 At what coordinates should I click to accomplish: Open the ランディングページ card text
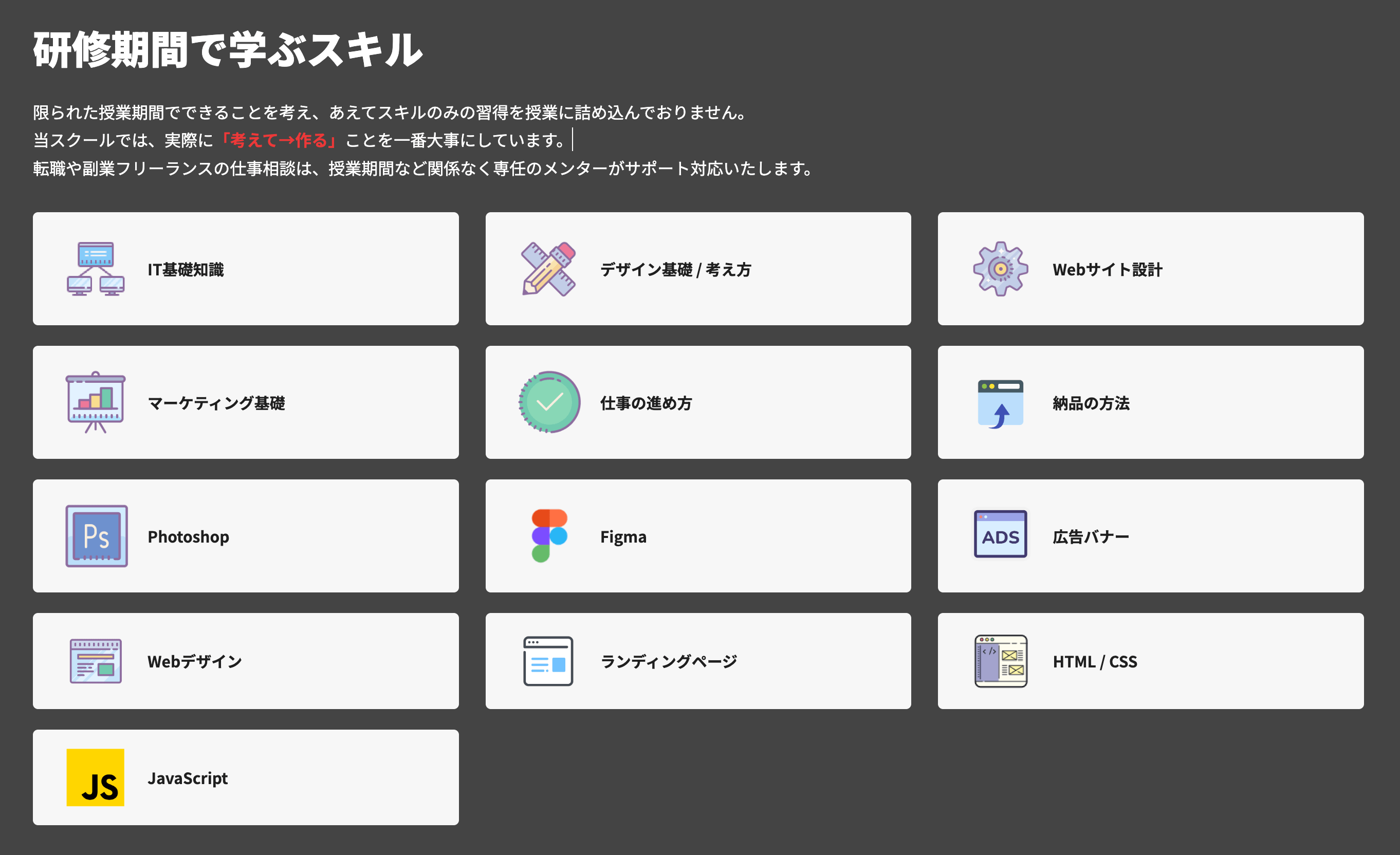[x=668, y=661]
